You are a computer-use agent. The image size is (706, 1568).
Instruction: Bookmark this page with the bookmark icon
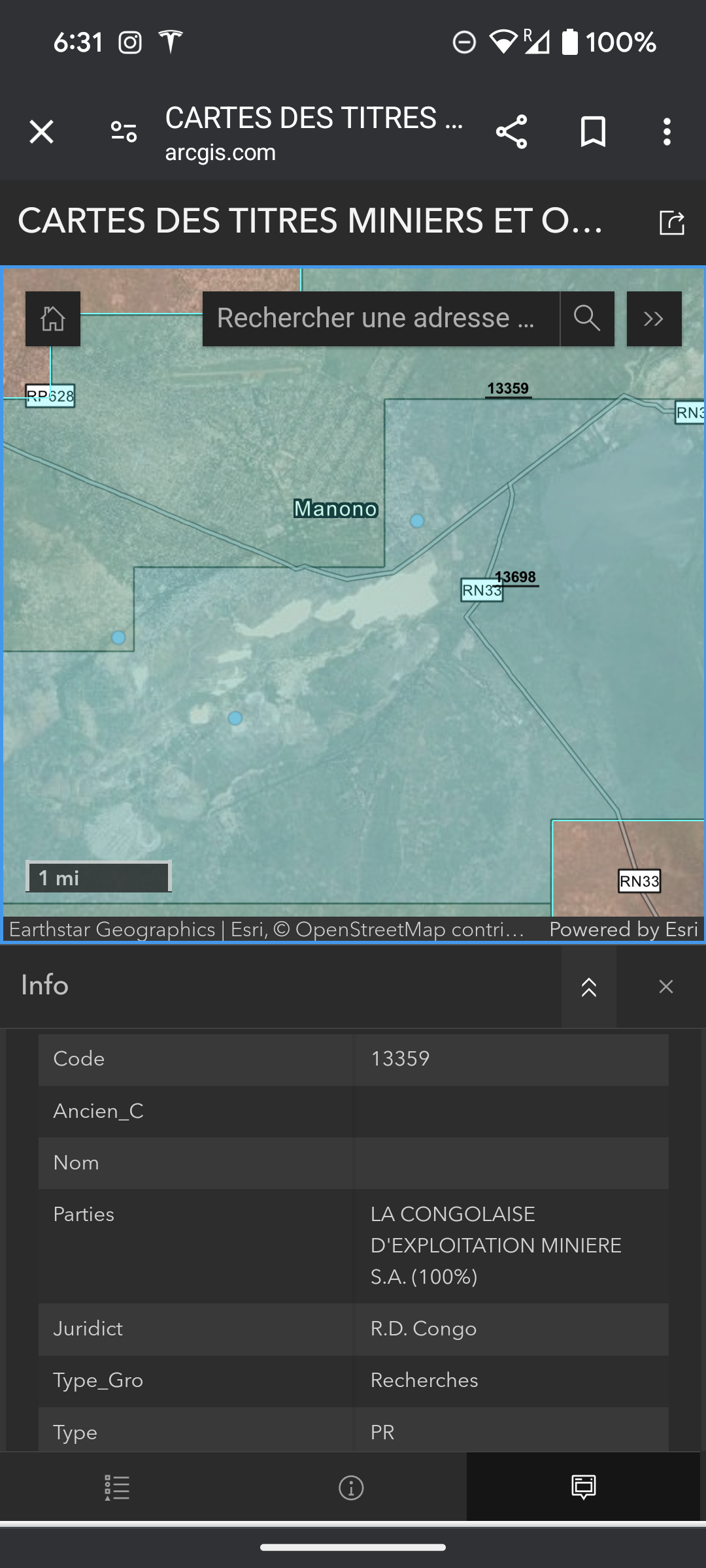click(x=593, y=132)
